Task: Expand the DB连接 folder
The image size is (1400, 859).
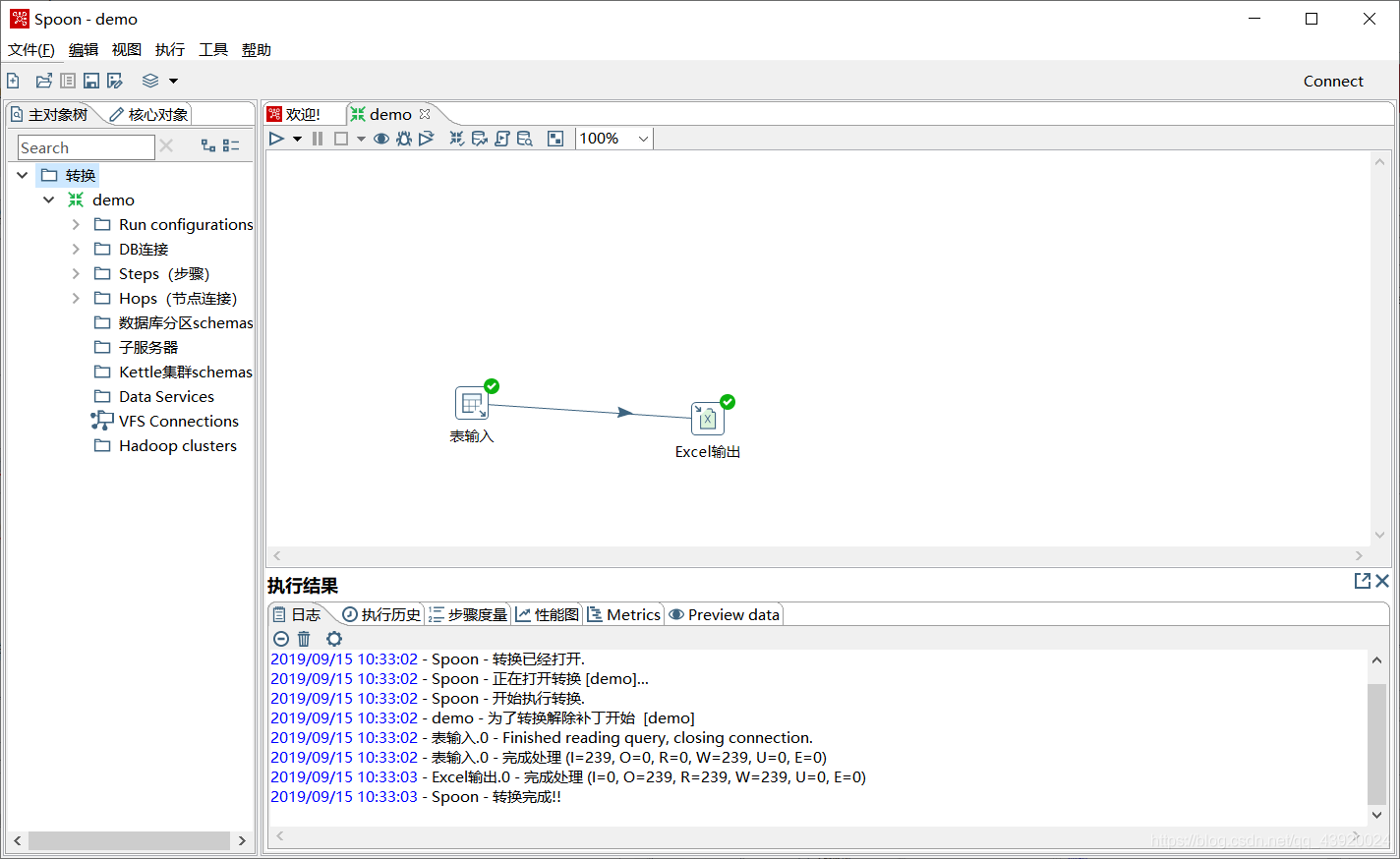Action: click(x=76, y=249)
